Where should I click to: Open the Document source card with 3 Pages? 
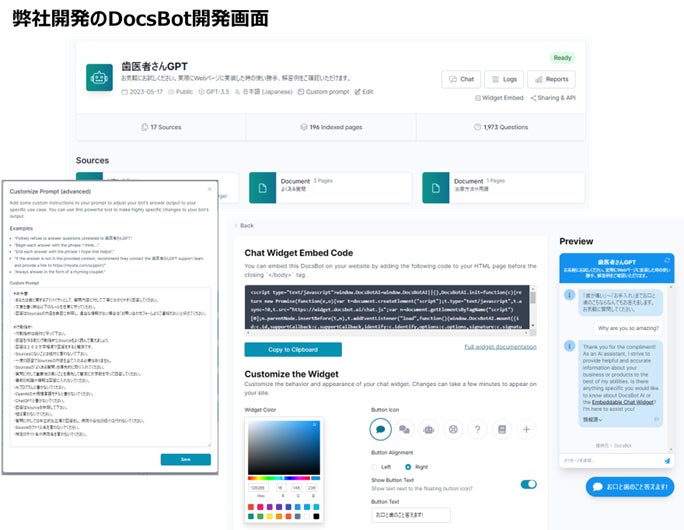click(x=330, y=188)
